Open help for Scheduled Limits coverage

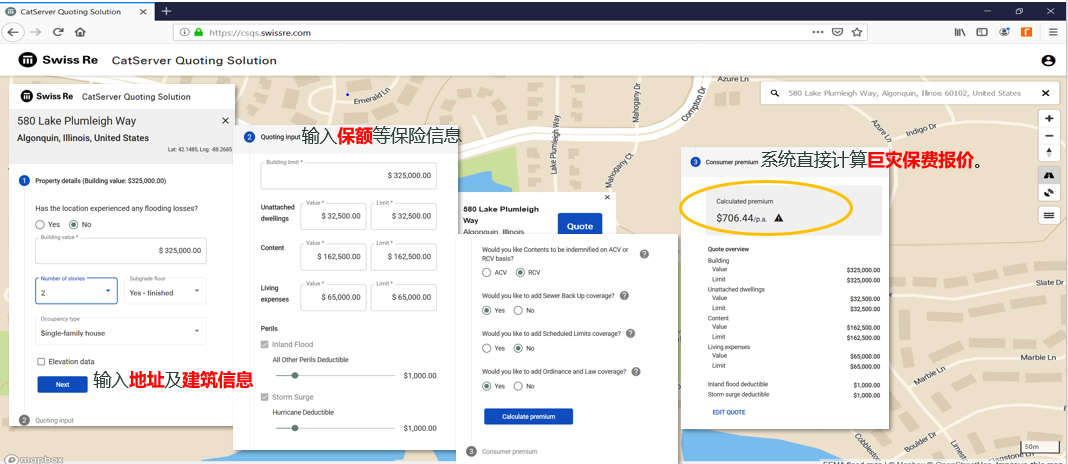click(631, 334)
